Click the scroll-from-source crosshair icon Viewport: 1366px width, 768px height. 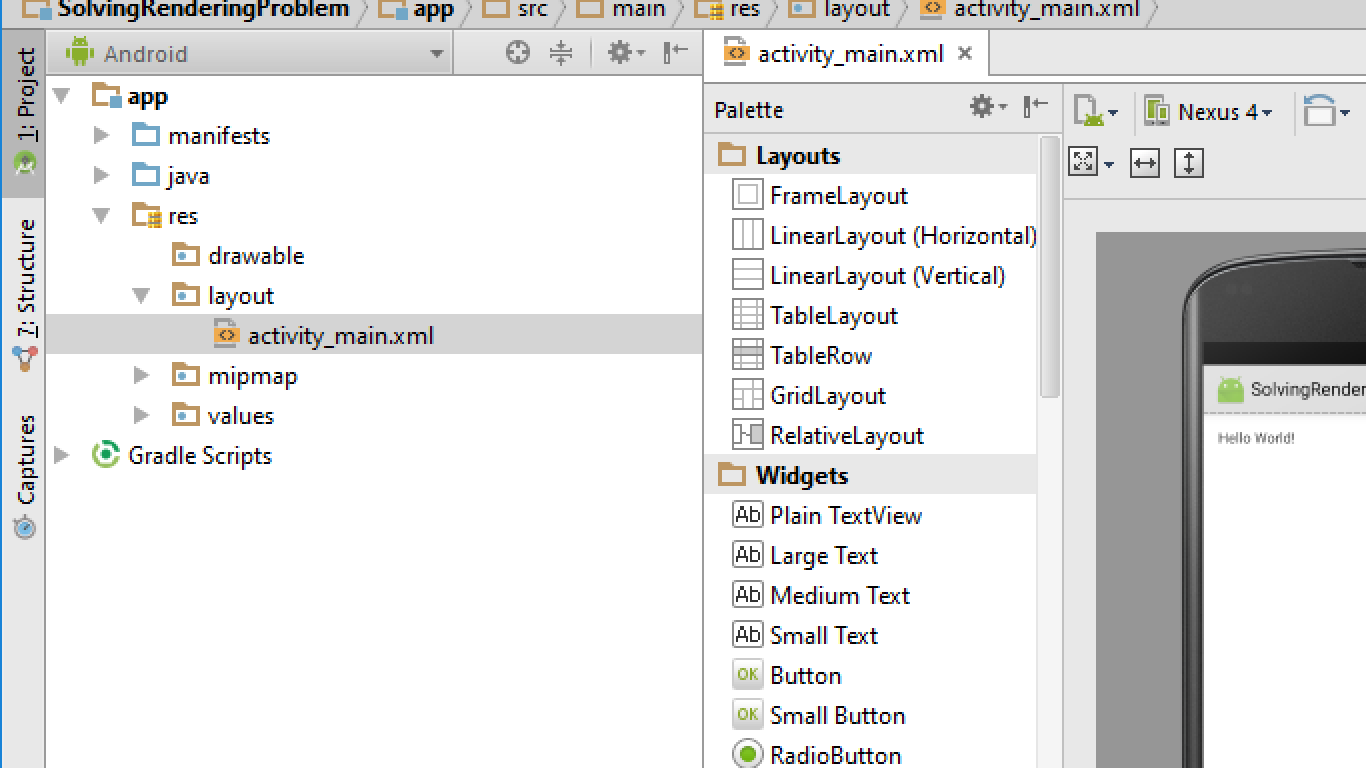[x=518, y=53]
